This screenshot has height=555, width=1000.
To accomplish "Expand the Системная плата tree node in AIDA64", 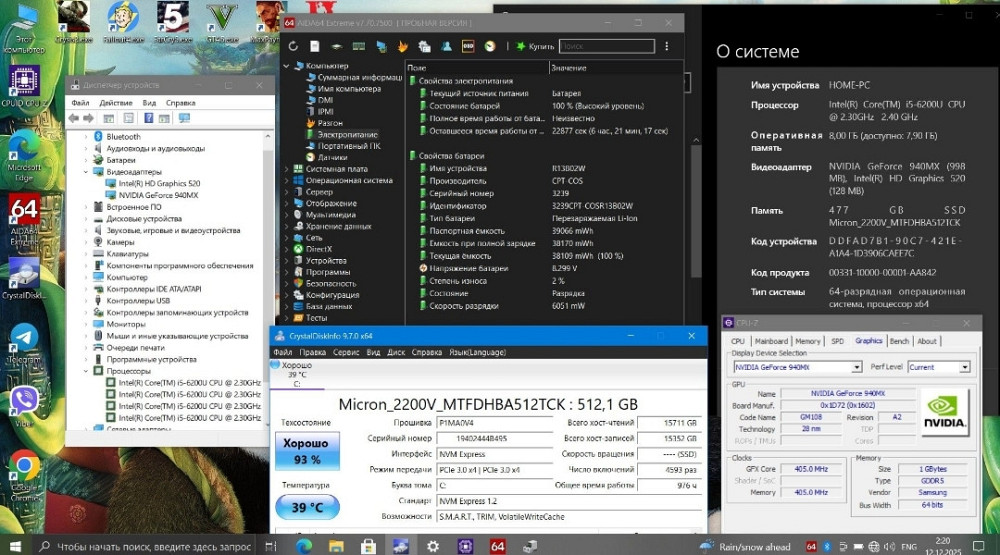I will 287,169.
